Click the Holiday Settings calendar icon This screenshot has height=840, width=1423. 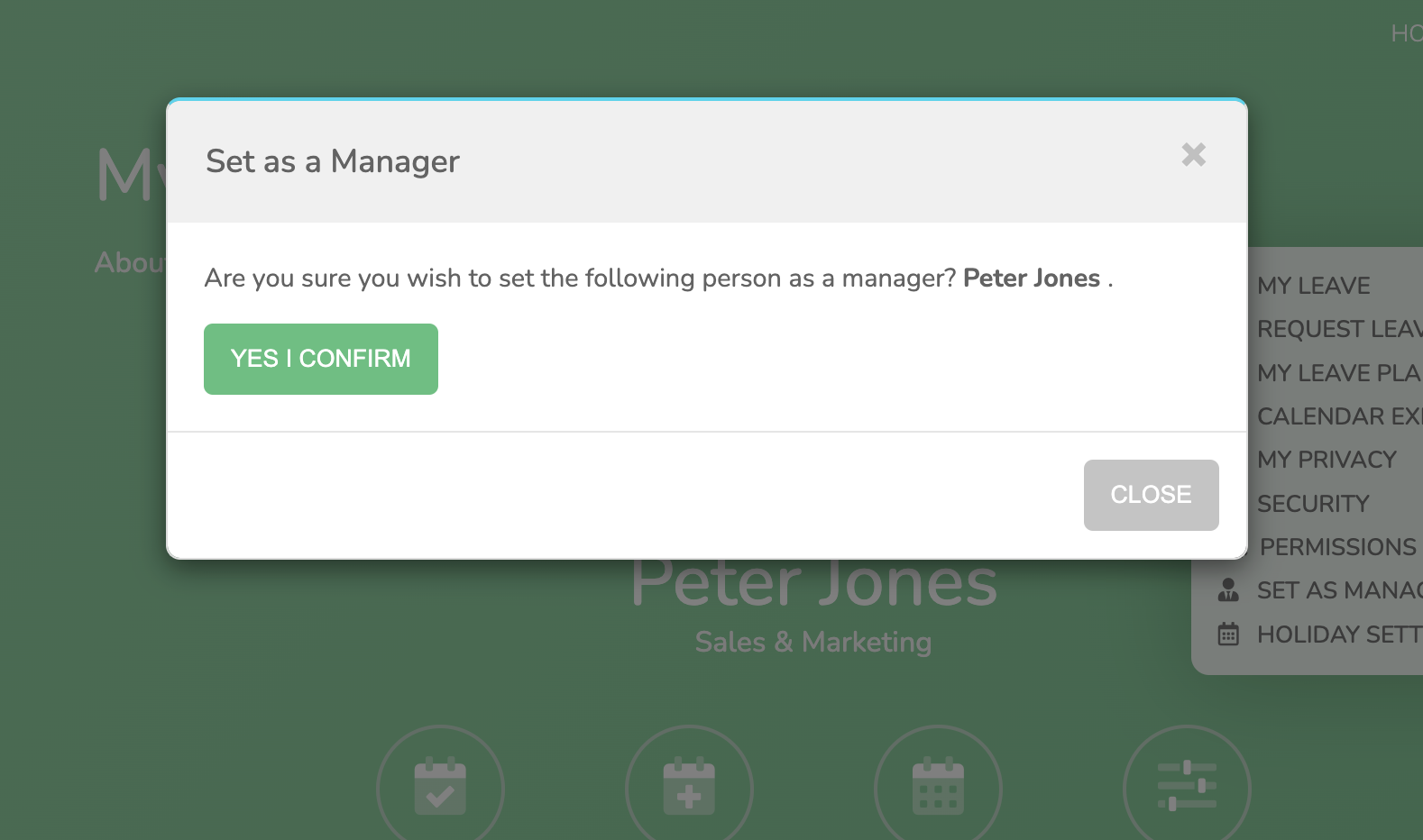[x=1228, y=635]
